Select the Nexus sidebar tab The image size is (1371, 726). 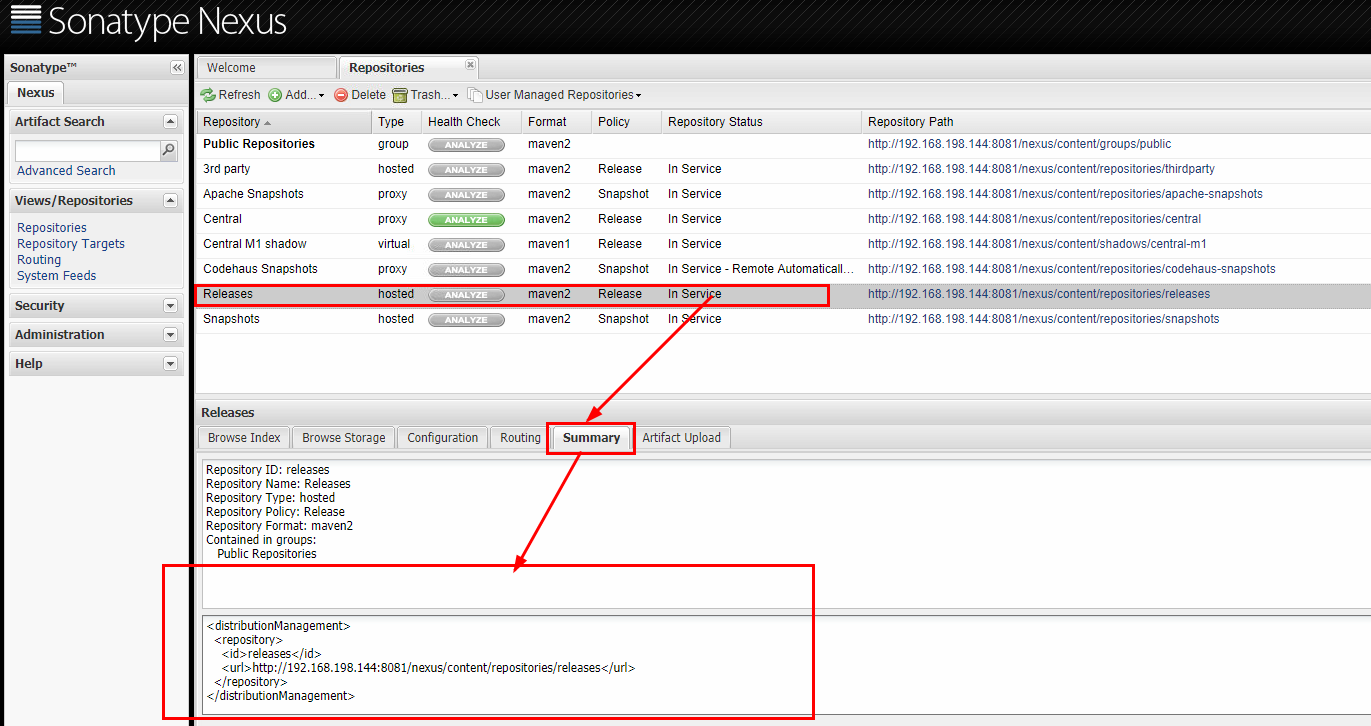pos(36,93)
